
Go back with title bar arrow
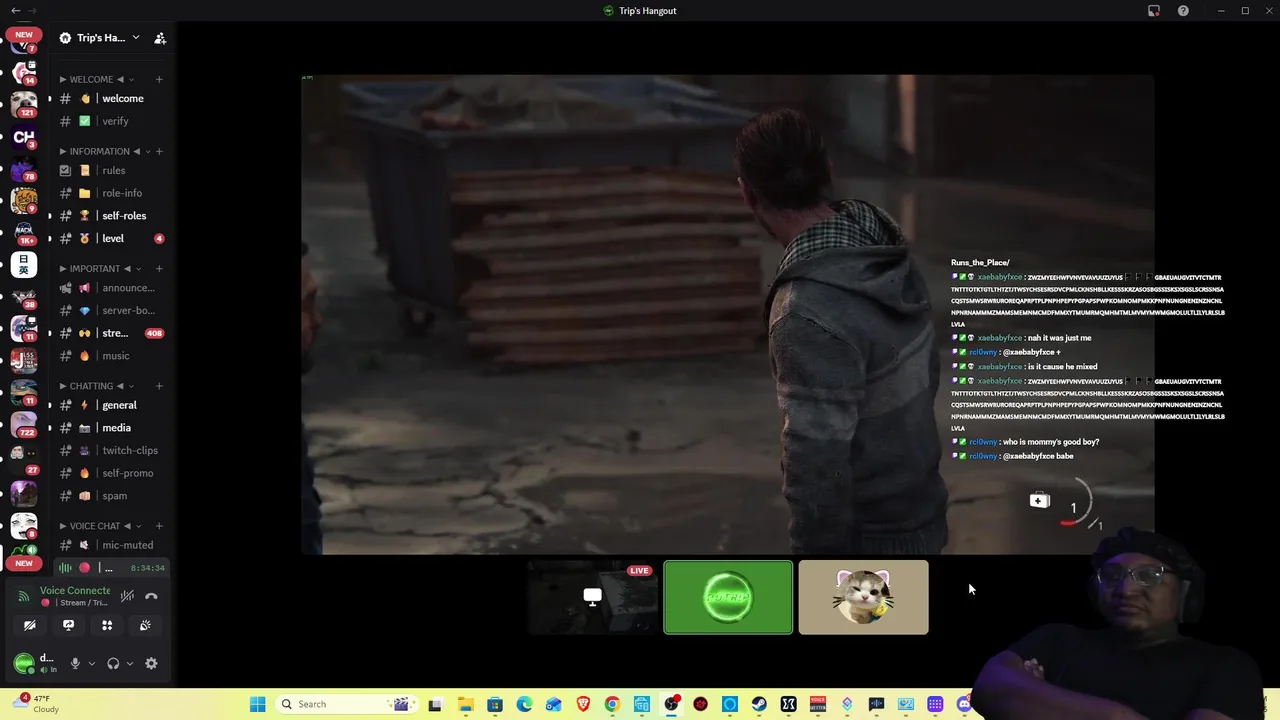pyautogui.click(x=15, y=11)
